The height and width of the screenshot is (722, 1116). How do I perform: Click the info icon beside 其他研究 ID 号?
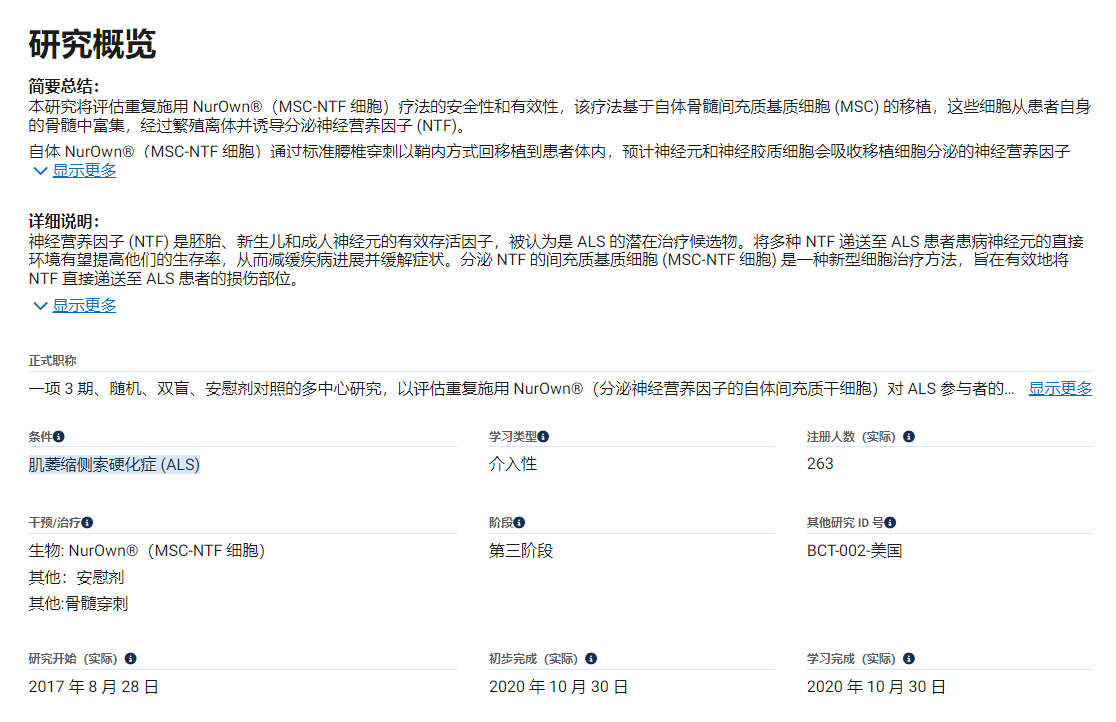(888, 521)
